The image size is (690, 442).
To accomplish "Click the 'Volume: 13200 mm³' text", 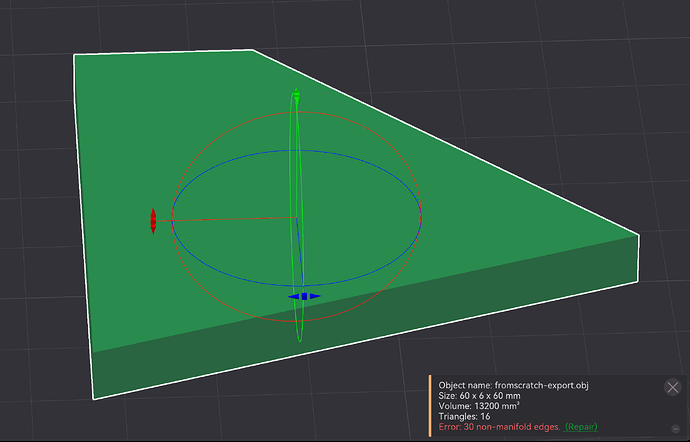I will pos(479,406).
